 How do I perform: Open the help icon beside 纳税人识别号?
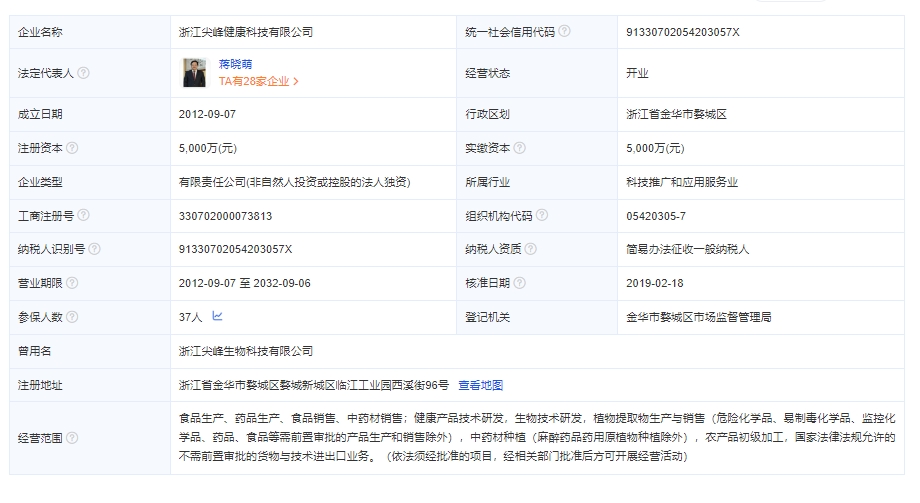(x=94, y=249)
